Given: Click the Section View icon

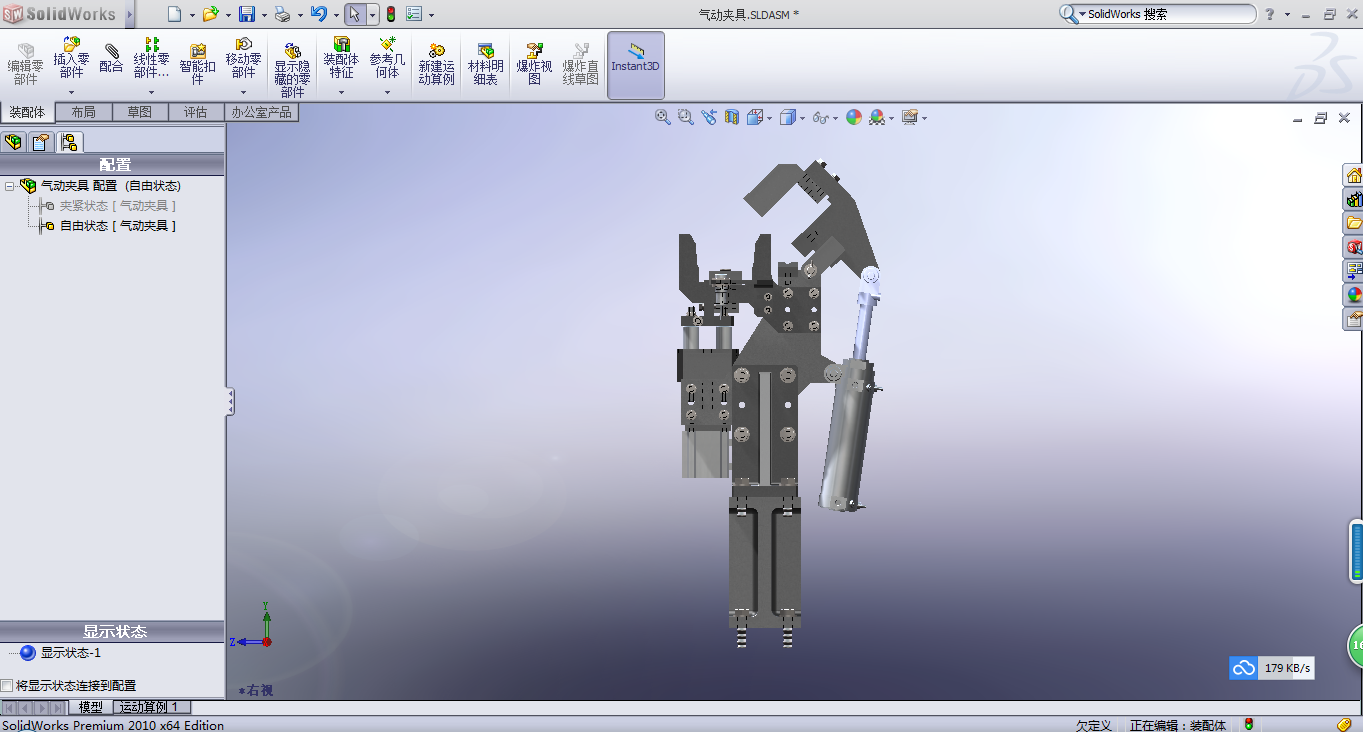Looking at the screenshot, I should [x=732, y=117].
